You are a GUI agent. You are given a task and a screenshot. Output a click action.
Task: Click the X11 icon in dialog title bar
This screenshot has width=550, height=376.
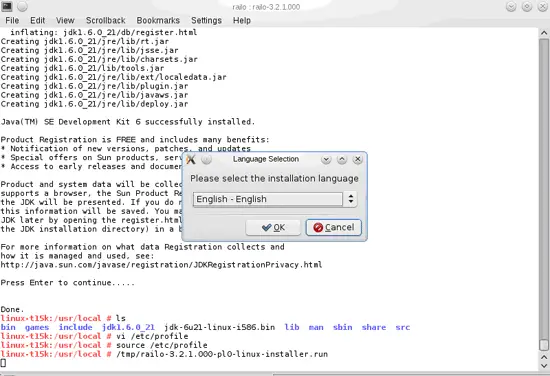click(191, 160)
